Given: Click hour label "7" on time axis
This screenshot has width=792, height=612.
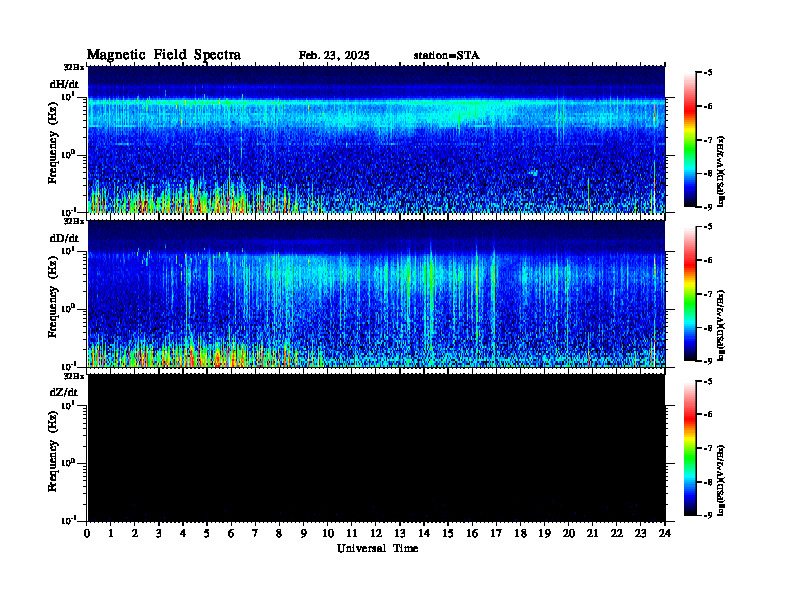Looking at the screenshot, I should (255, 533).
